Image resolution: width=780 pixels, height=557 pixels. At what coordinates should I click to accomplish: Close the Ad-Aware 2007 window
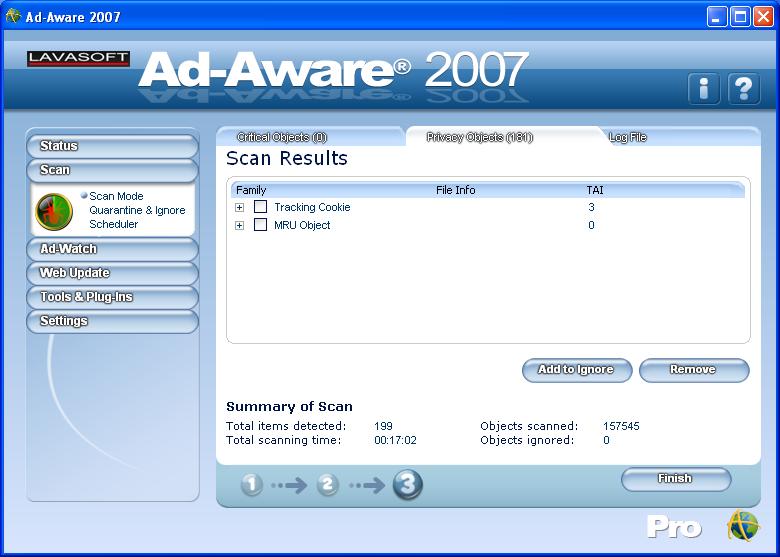coord(763,17)
